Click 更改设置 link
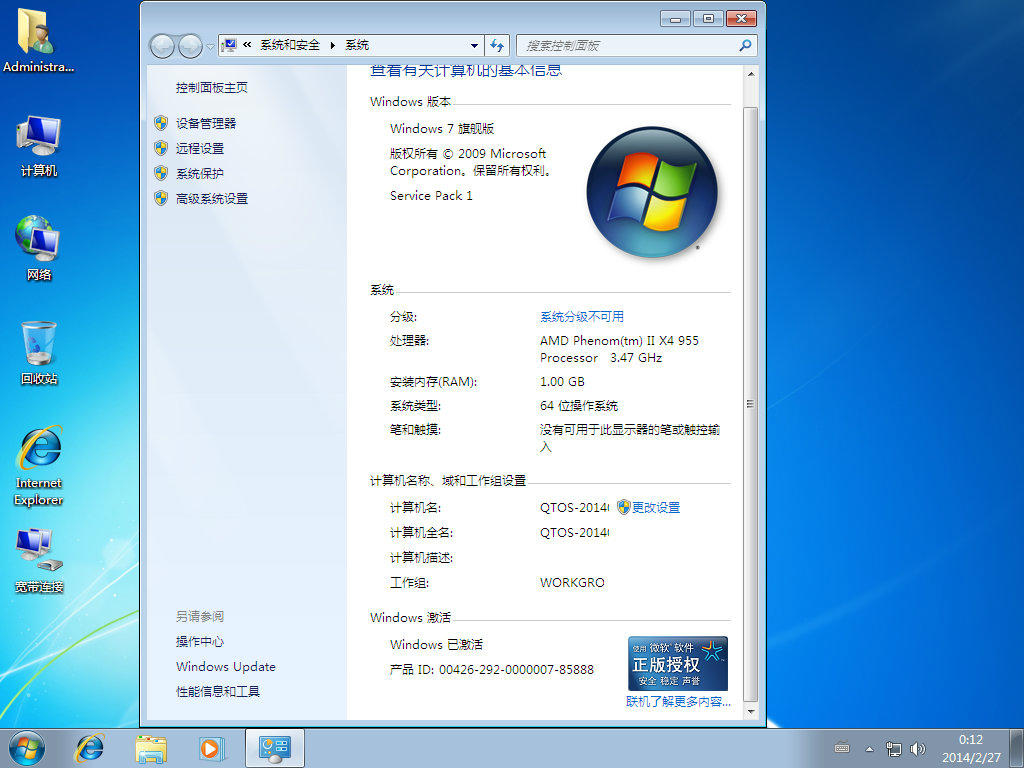The height and width of the screenshot is (768, 1024). 656,507
